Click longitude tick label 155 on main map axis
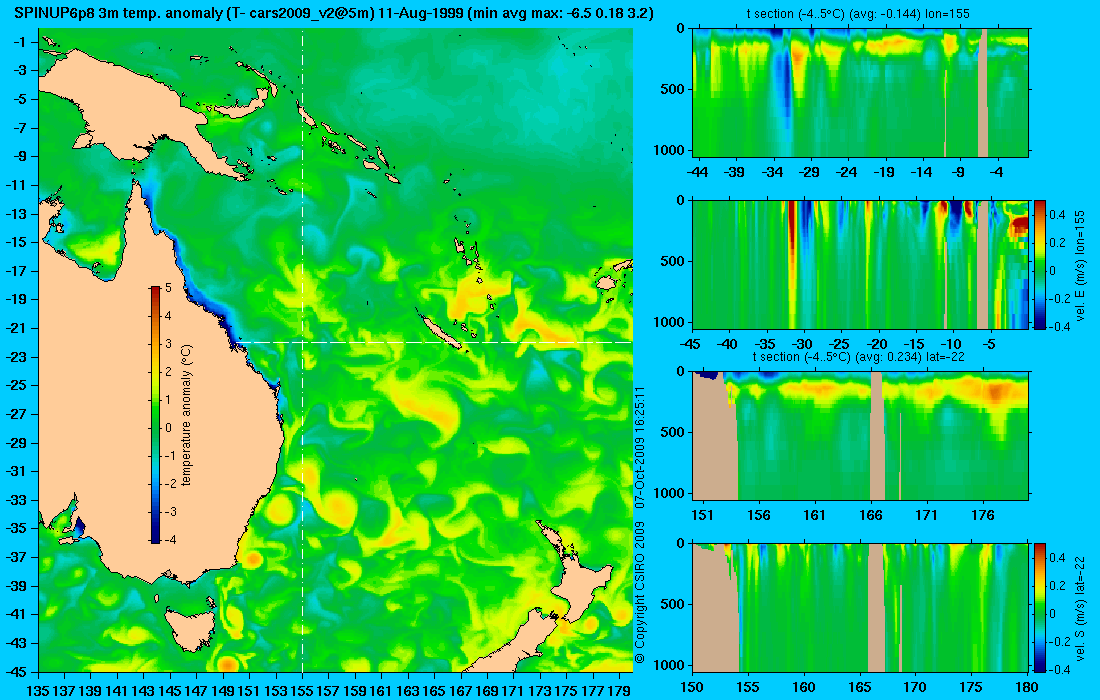This screenshot has width=1100, height=700. 302,691
